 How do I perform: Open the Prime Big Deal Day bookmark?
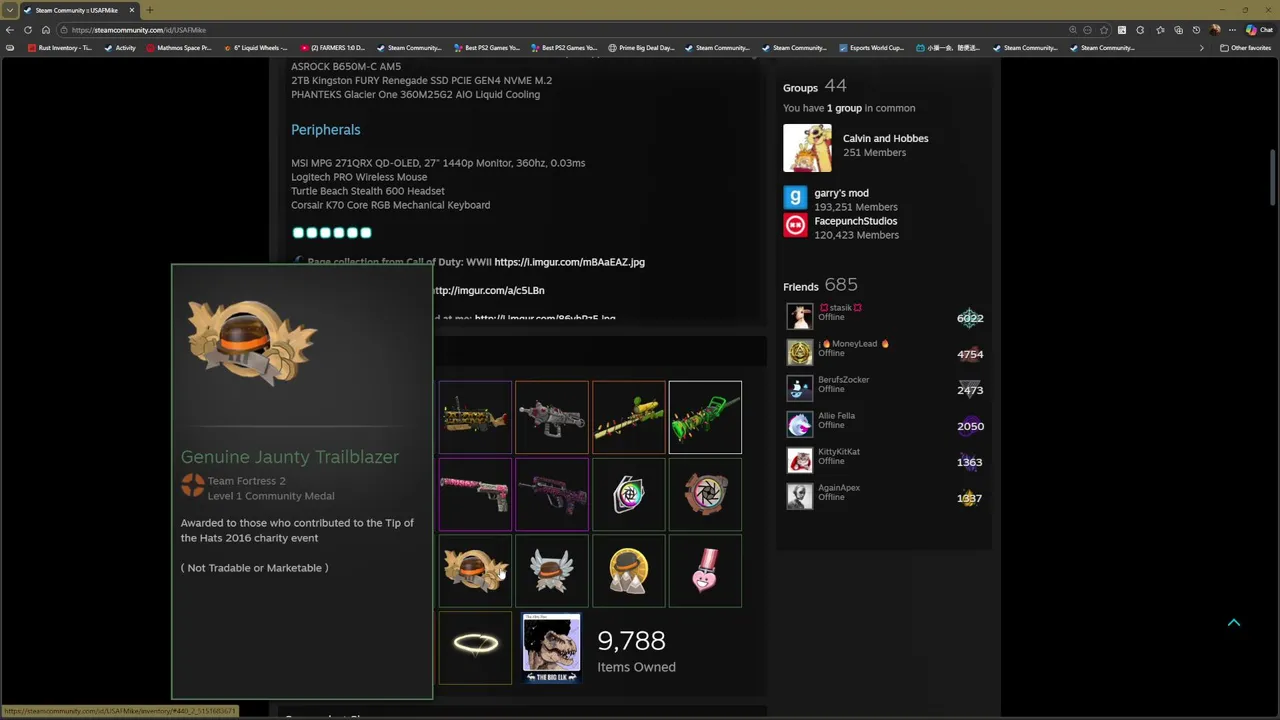(641, 48)
